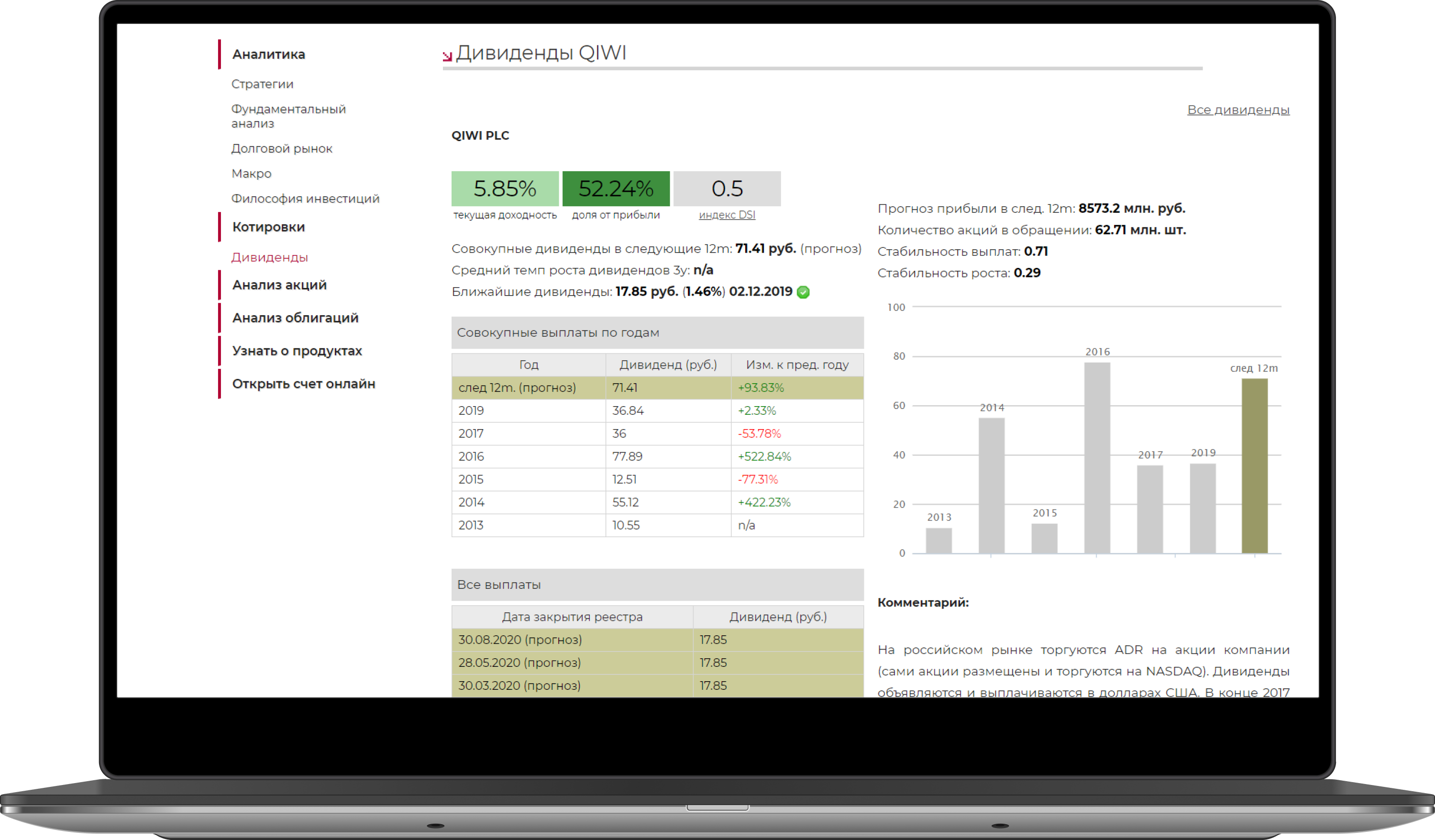1435x840 pixels.
Task: Click the 30.08.2020 (прогноз) row
Action: [x=657, y=640]
